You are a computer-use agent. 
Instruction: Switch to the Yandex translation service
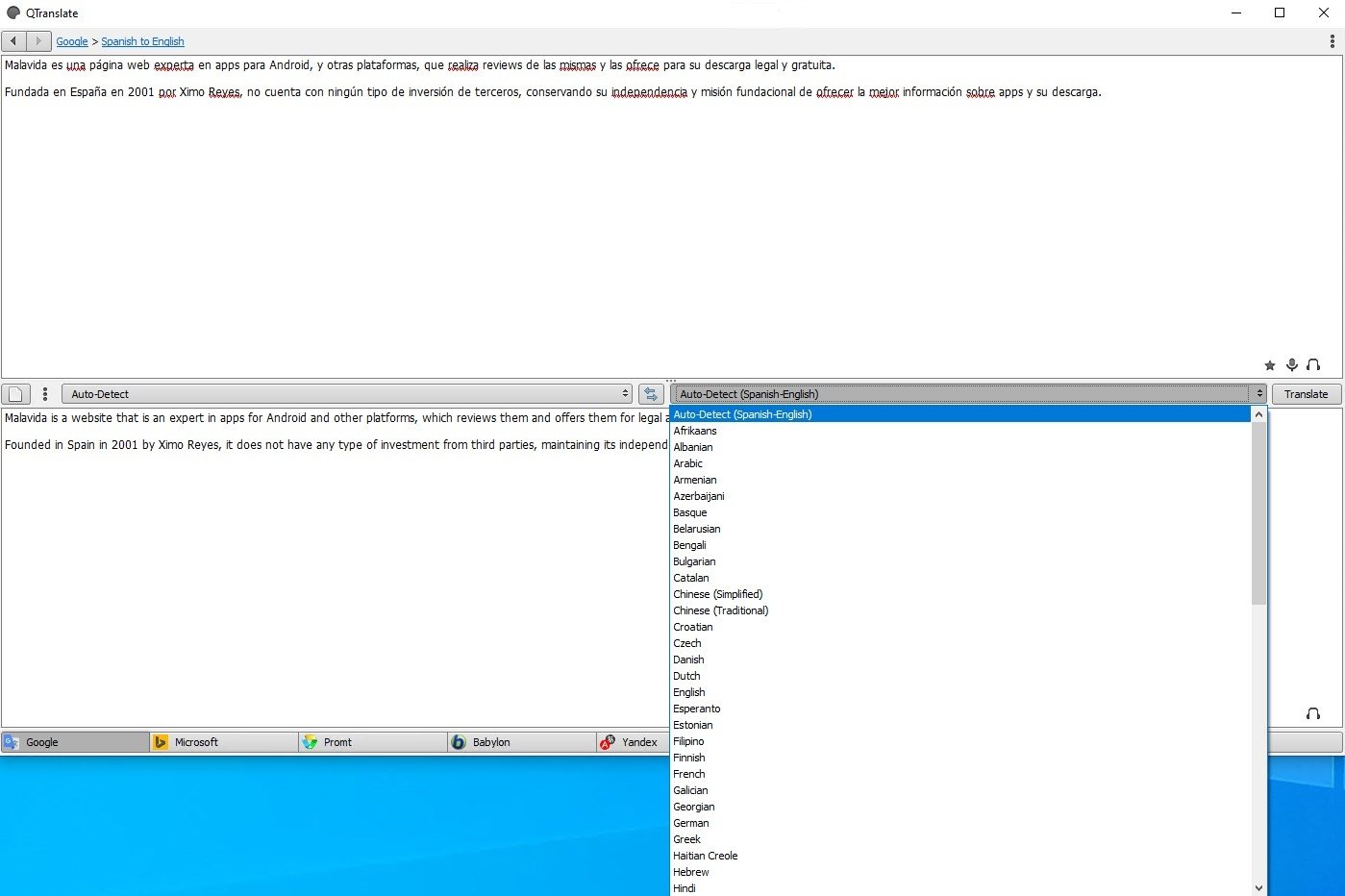pyautogui.click(x=633, y=742)
